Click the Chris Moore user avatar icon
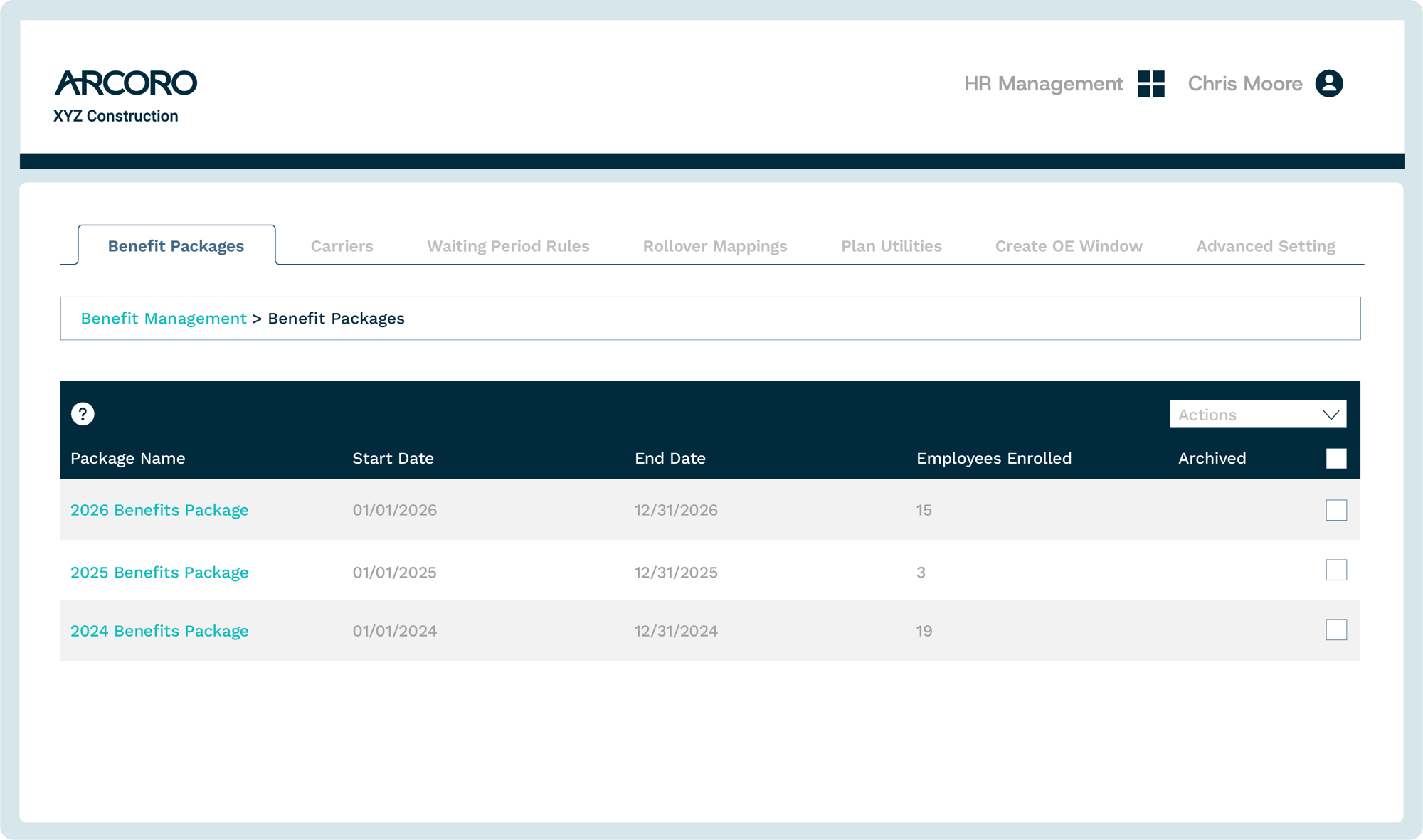The height and width of the screenshot is (840, 1423). (1329, 84)
